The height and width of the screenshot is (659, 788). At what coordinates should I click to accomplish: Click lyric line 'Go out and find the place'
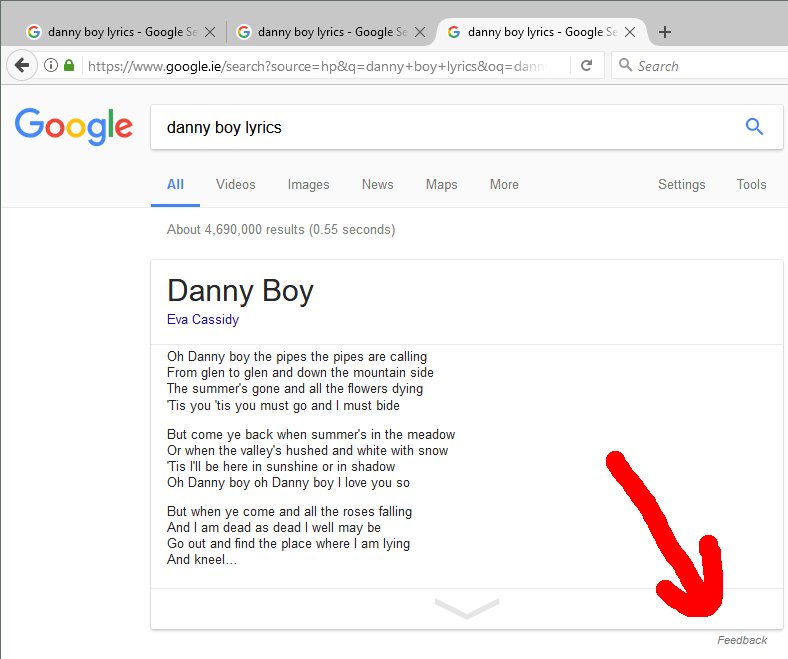(x=288, y=544)
